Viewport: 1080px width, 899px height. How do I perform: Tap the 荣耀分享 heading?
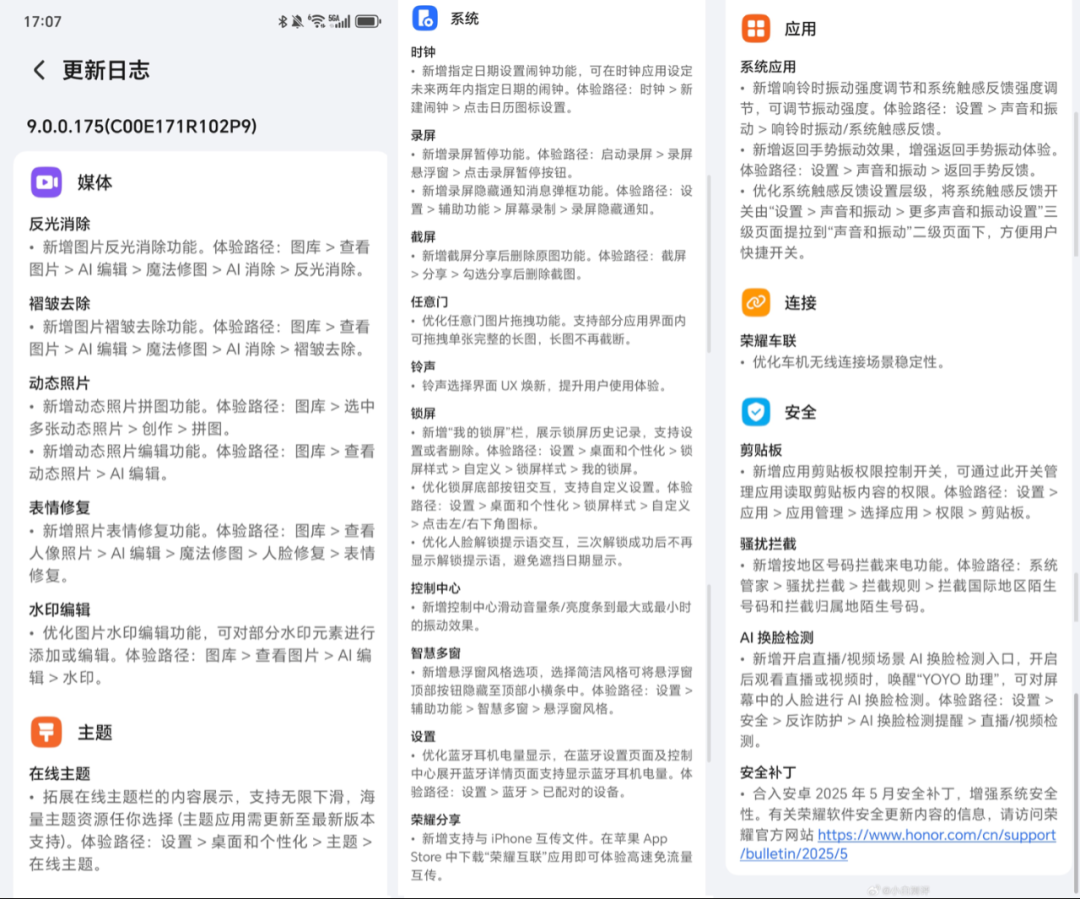pos(435,819)
